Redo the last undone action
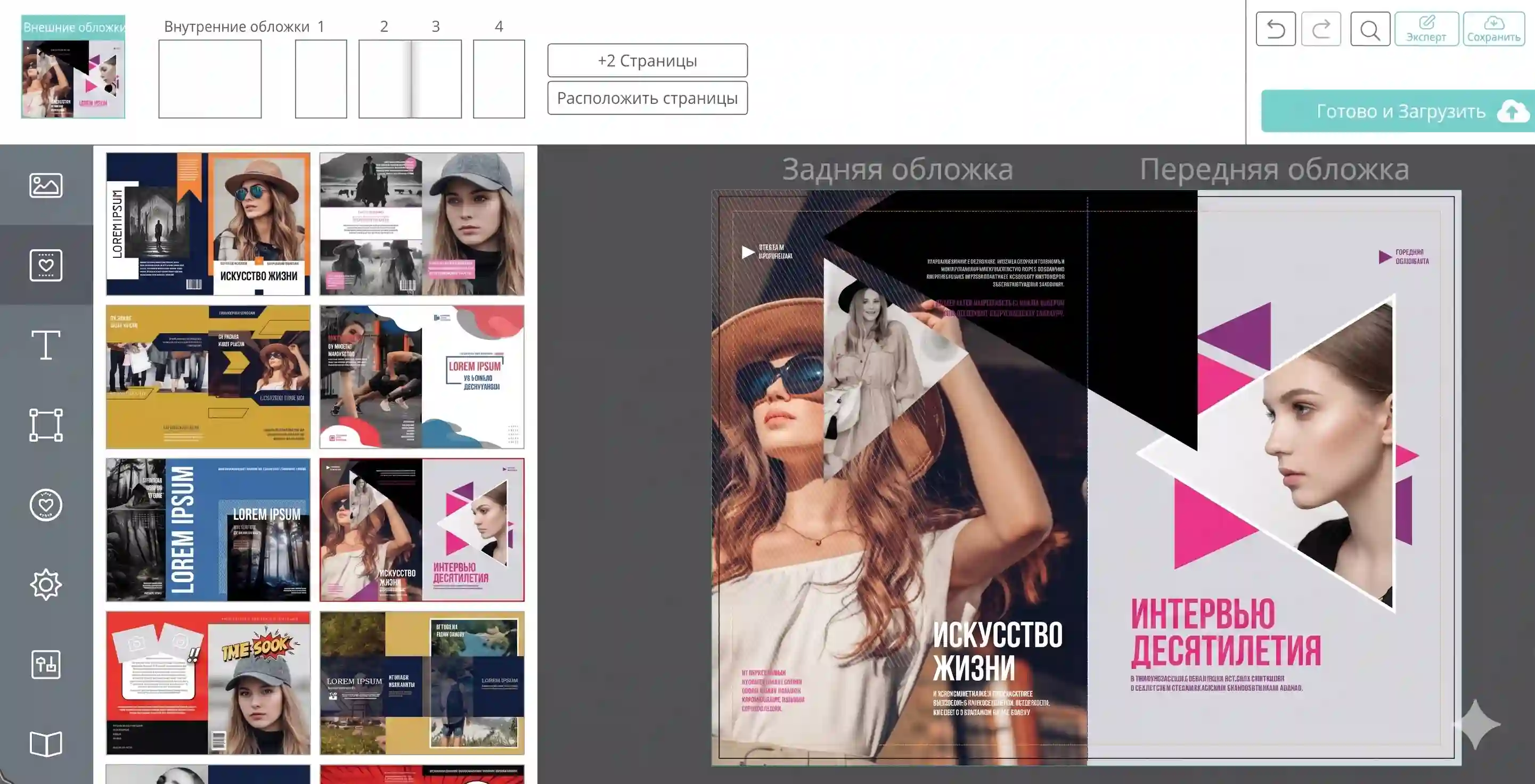Viewport: 1535px width, 784px height. click(x=1321, y=29)
